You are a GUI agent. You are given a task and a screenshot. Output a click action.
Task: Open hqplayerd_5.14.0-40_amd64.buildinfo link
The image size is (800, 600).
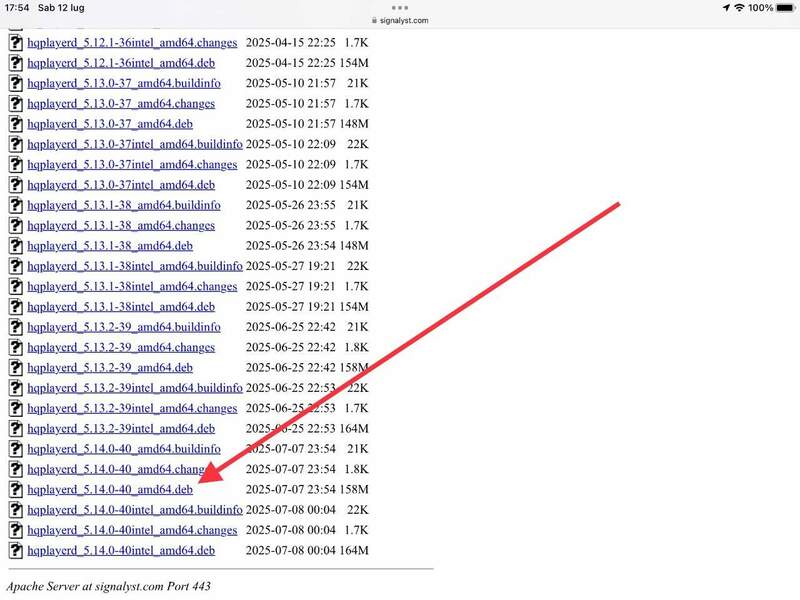(x=124, y=449)
